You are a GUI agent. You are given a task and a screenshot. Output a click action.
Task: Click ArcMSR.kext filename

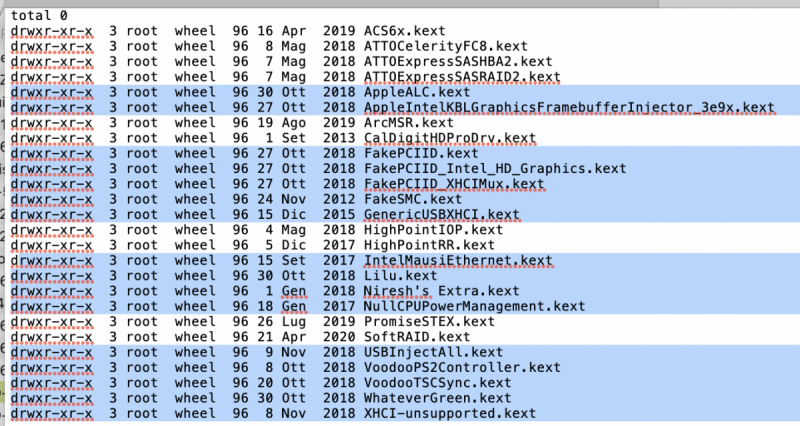409,123
